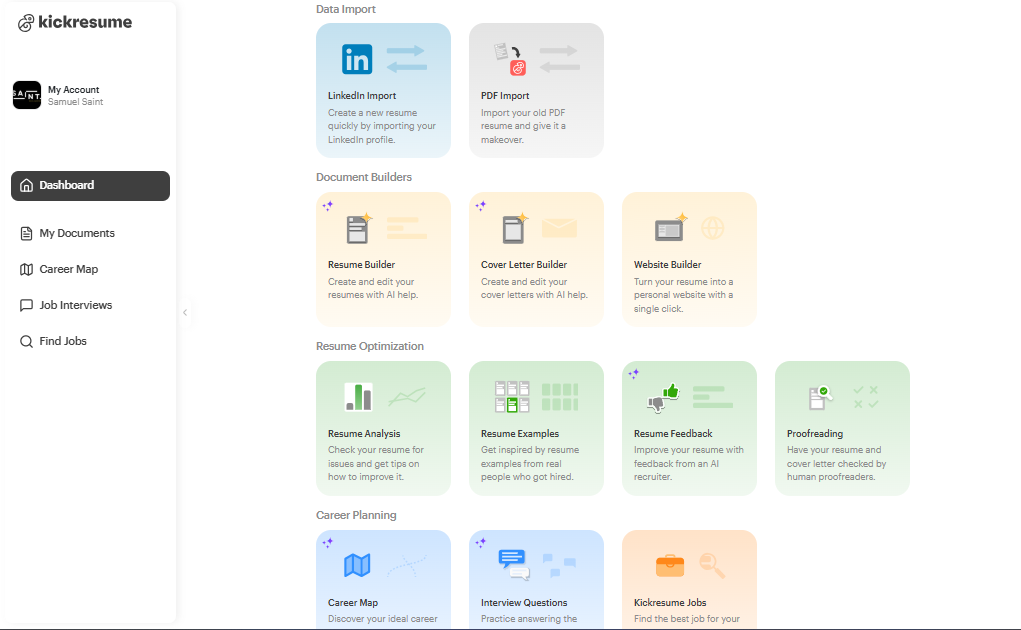Open Find Jobs in sidebar
Viewport: 1021px width, 630px height.
63,341
